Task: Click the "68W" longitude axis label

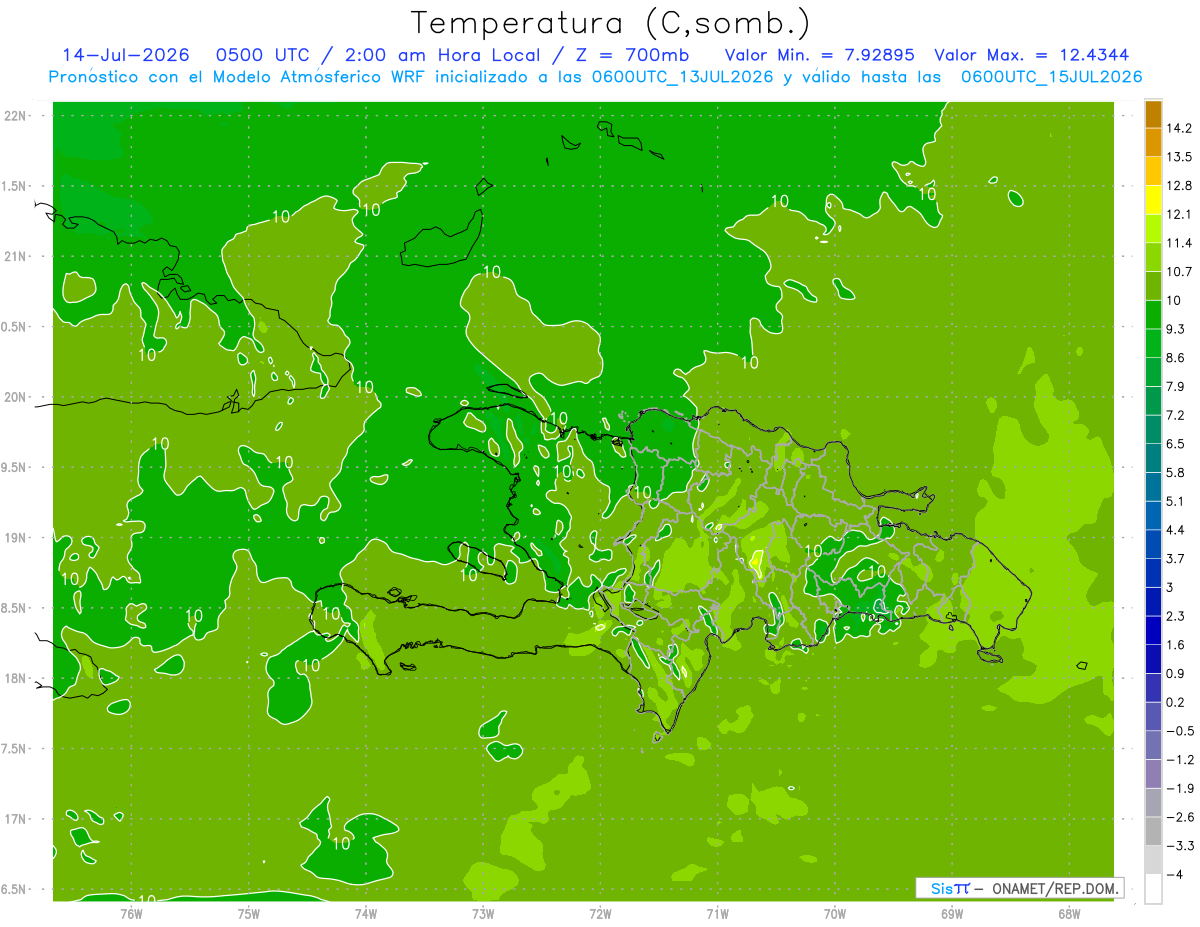Action: point(1069,913)
